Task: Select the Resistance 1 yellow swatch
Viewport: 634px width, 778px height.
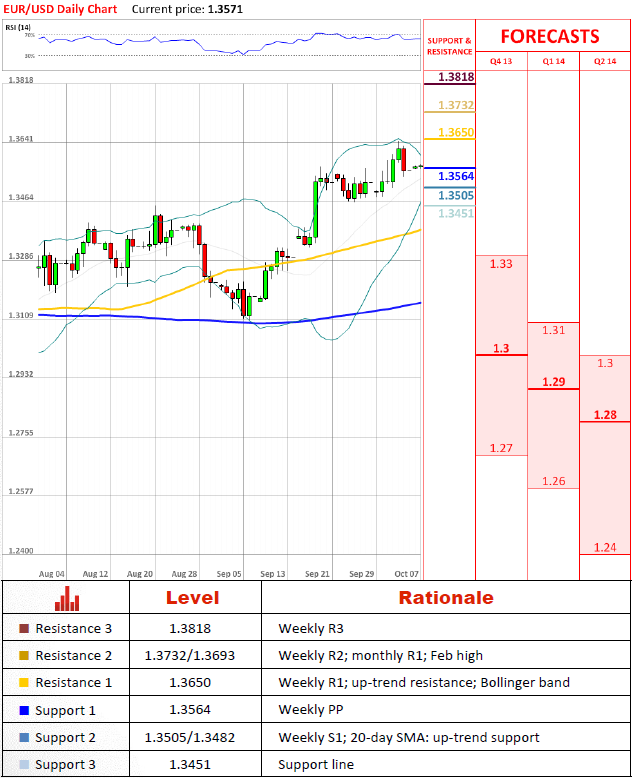Action: click(x=24, y=683)
